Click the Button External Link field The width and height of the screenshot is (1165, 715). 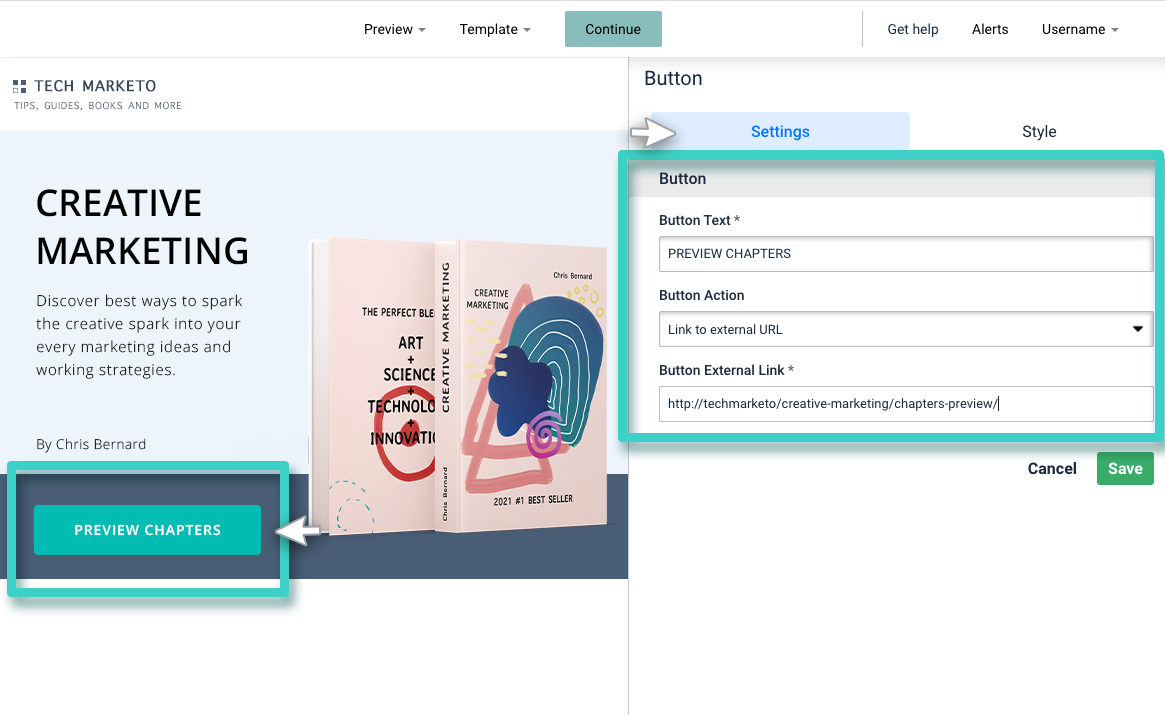(x=906, y=404)
